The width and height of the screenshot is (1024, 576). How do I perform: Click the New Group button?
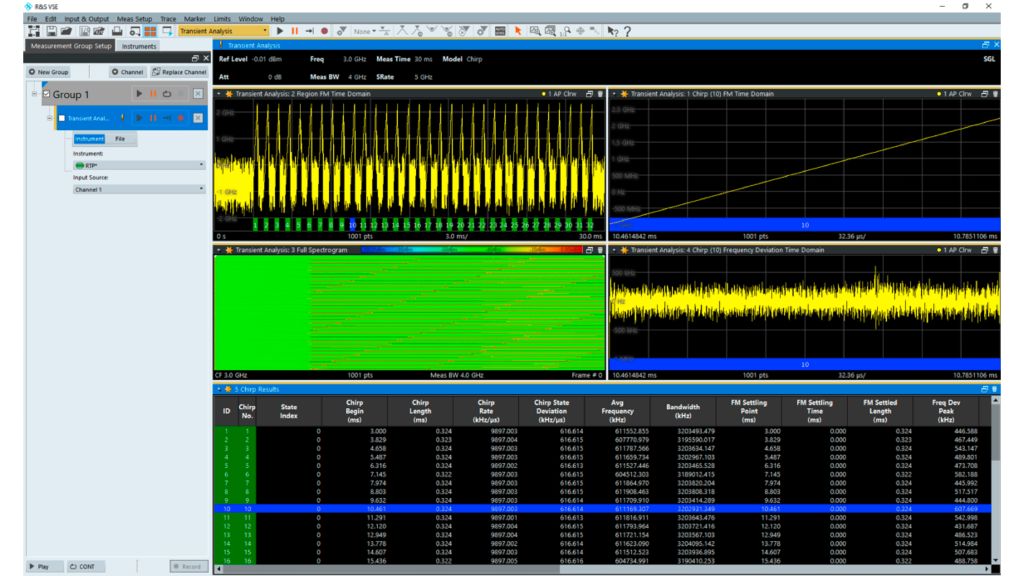tap(49, 72)
